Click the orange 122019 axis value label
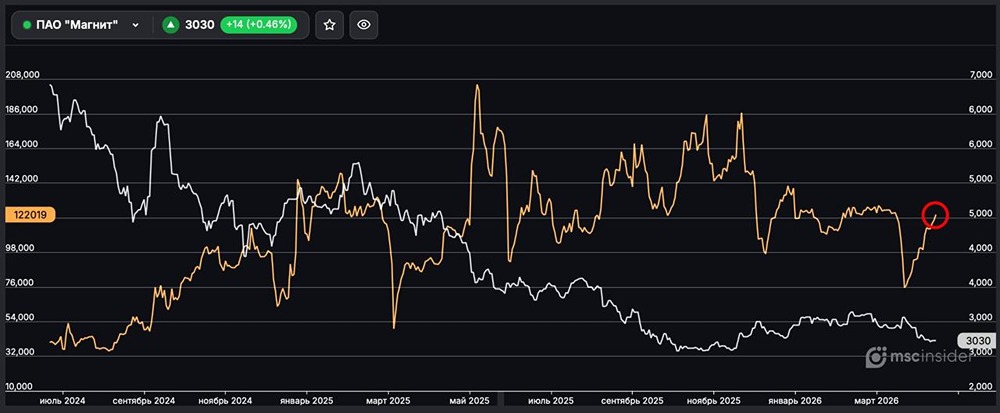The height and width of the screenshot is (413, 1000). (29, 215)
